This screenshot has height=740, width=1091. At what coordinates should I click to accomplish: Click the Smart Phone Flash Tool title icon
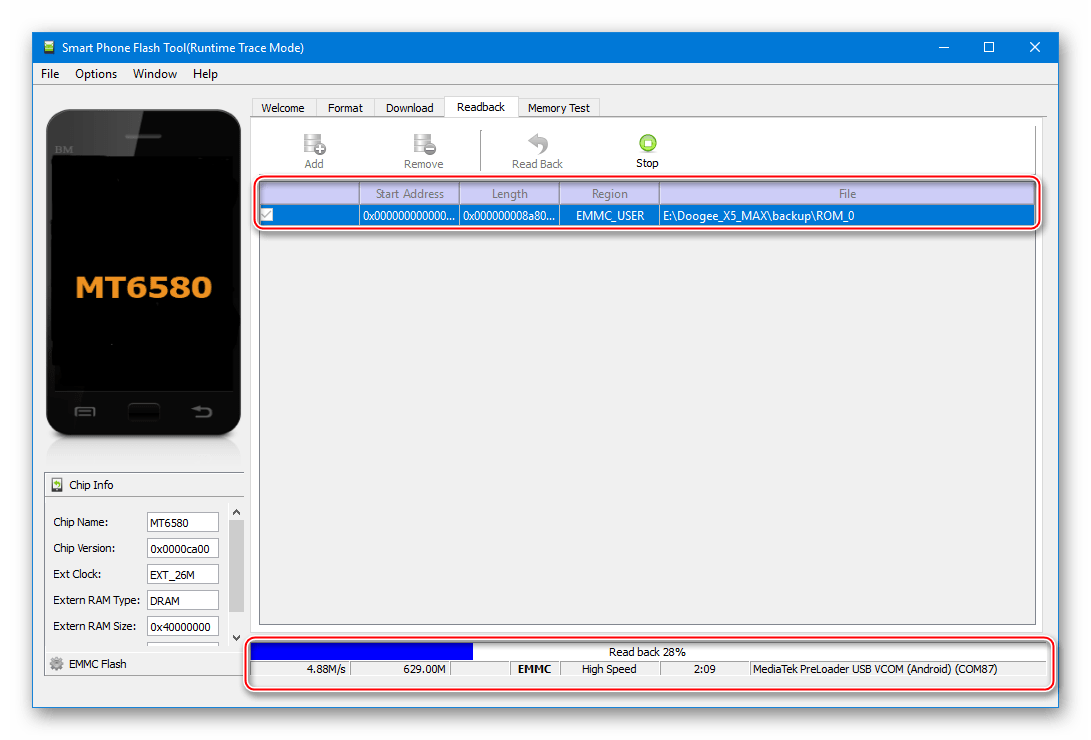49,47
